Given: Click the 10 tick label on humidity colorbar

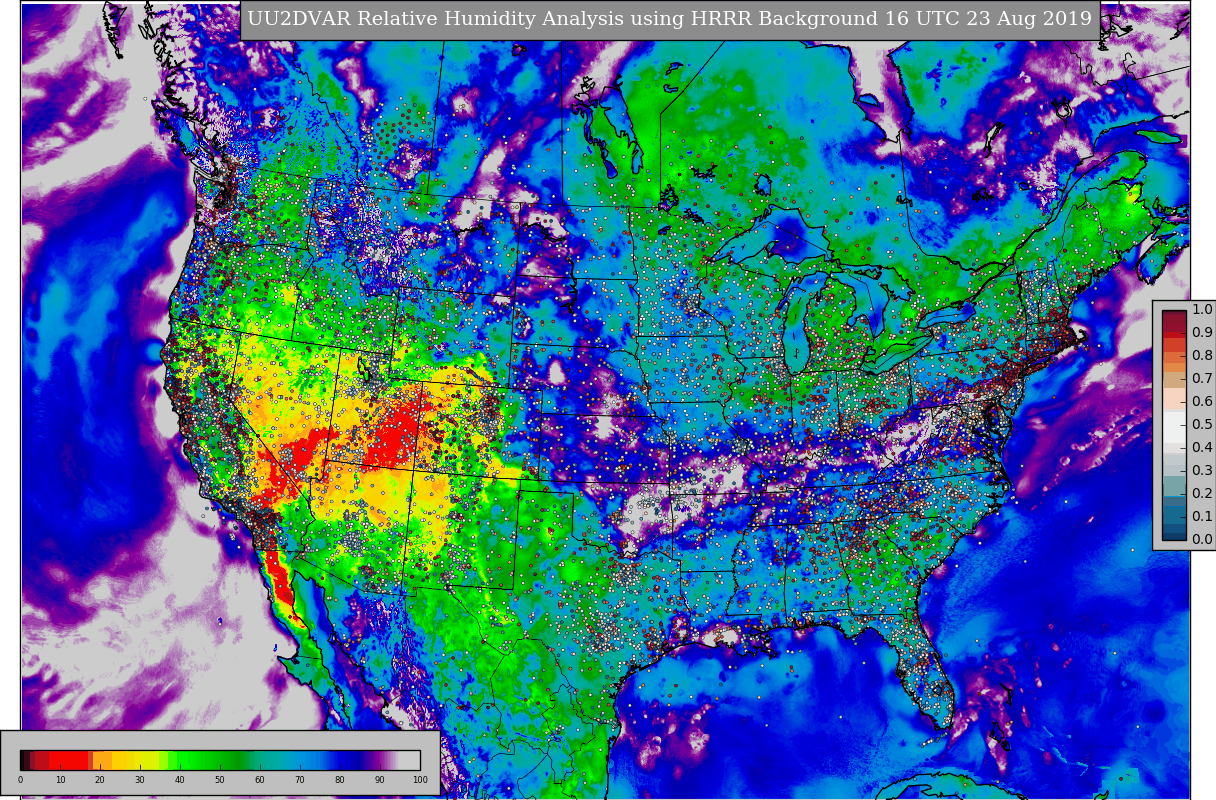Looking at the screenshot, I should pos(60,780).
